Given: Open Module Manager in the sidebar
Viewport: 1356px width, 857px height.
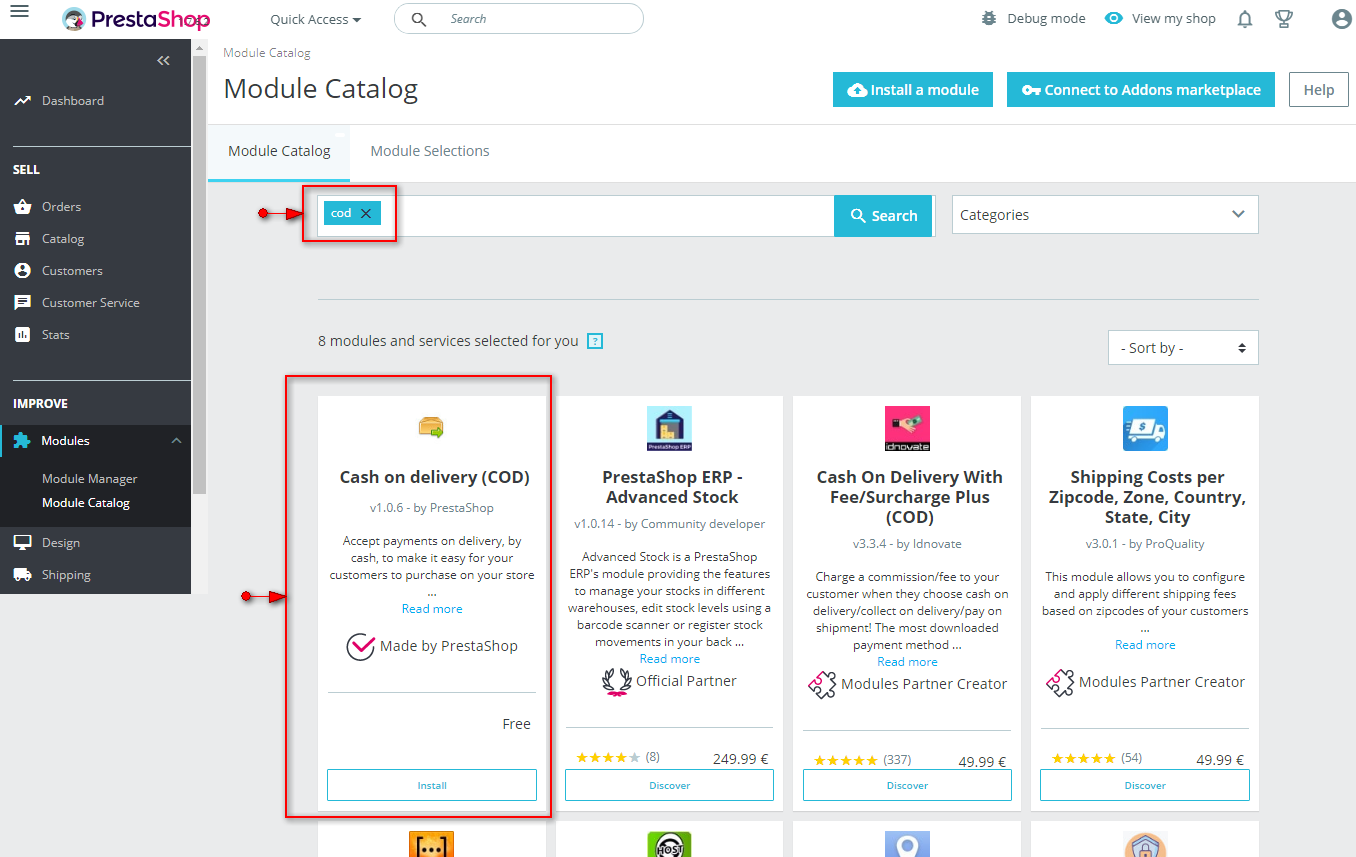Looking at the screenshot, I should click(90, 479).
